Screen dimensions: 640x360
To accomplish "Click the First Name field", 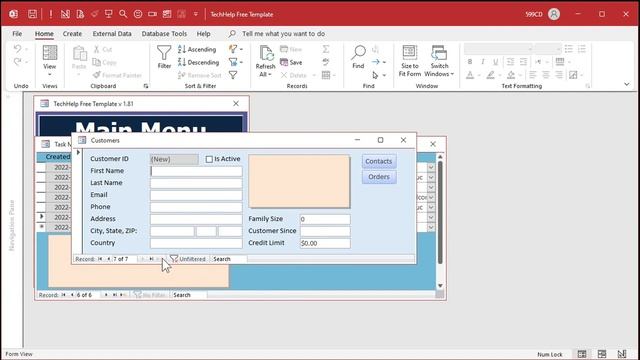I will [196, 171].
